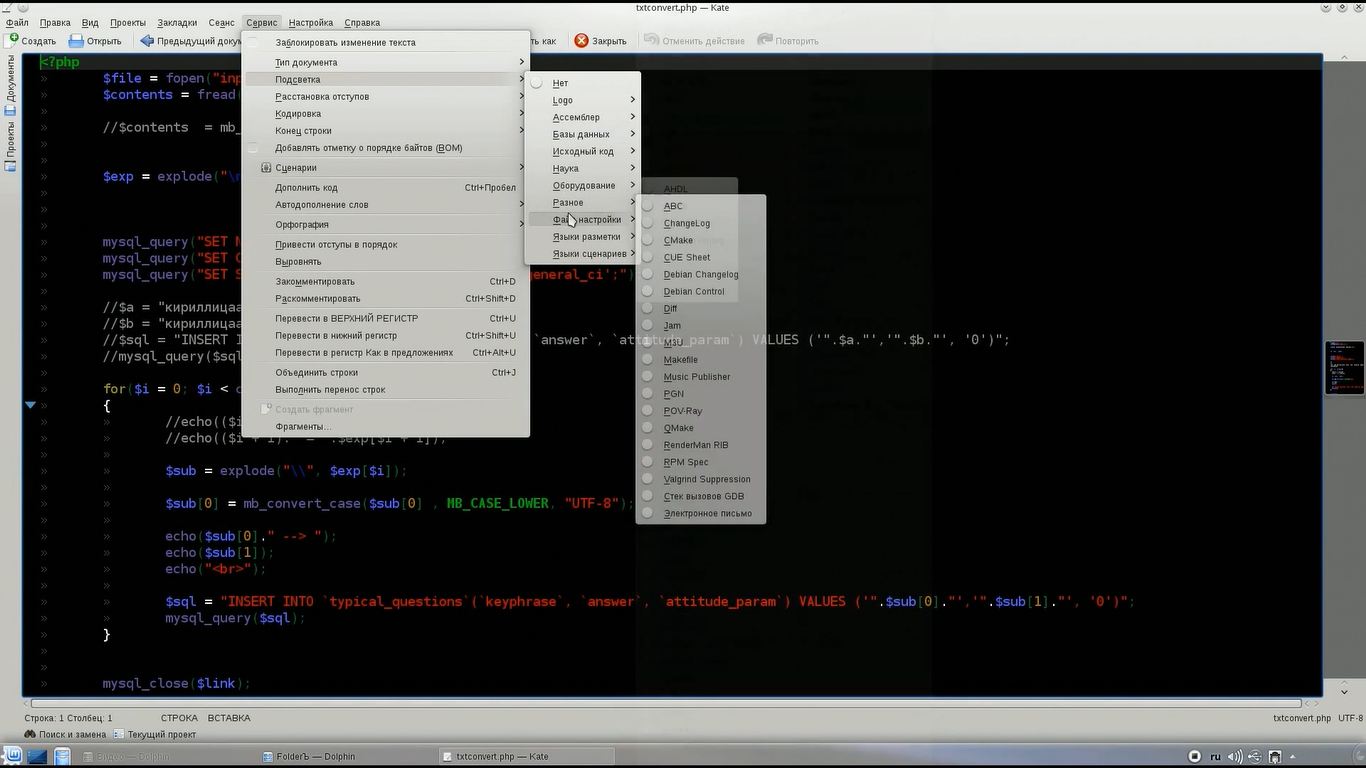Screen dimensions: 1366x768
Task: Open the Текущий проект panel icon
Action: (119, 734)
